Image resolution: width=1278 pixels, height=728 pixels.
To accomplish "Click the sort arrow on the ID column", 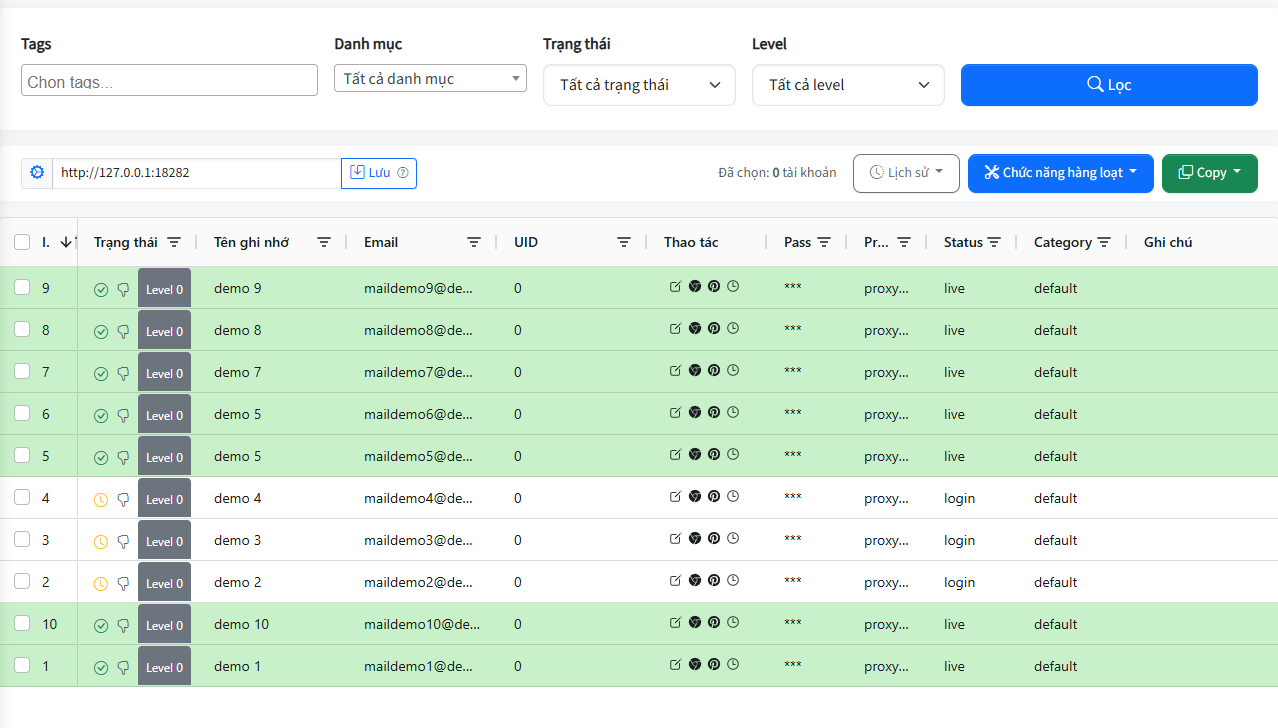I will [x=66, y=242].
